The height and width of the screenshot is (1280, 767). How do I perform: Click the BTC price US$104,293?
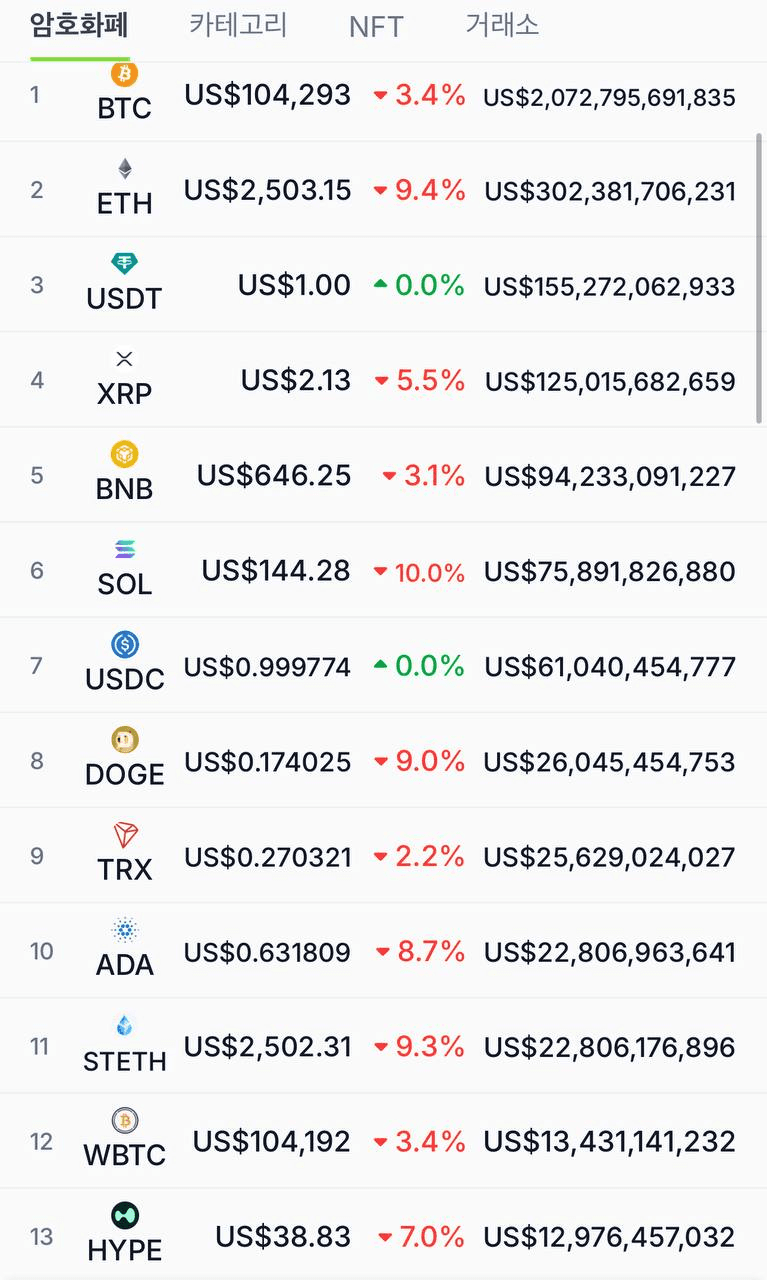(x=267, y=95)
